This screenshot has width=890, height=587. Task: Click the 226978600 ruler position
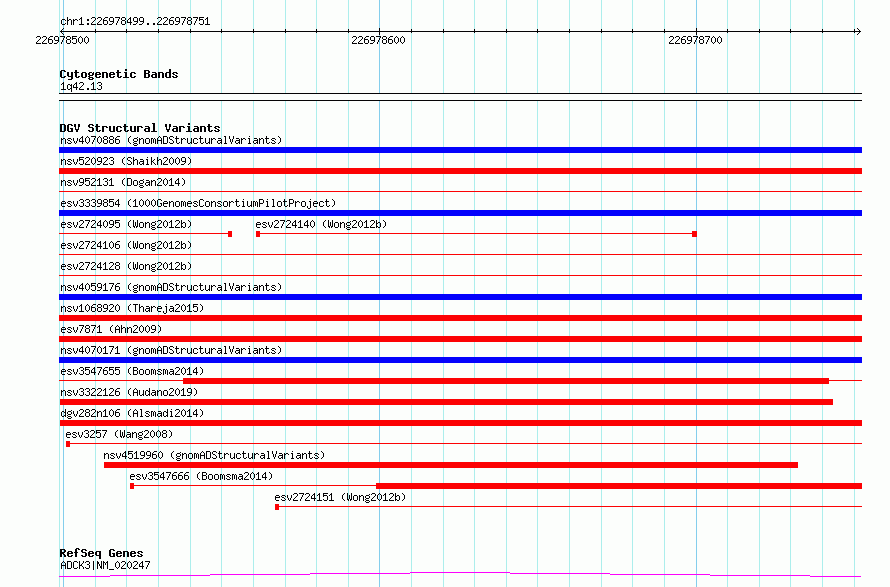tap(378, 40)
